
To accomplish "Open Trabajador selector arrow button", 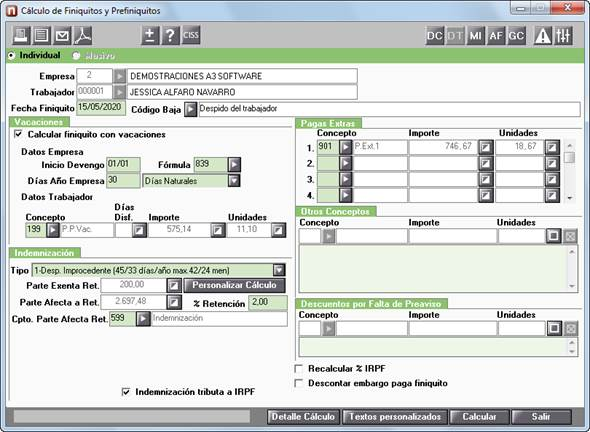I will click(119, 92).
